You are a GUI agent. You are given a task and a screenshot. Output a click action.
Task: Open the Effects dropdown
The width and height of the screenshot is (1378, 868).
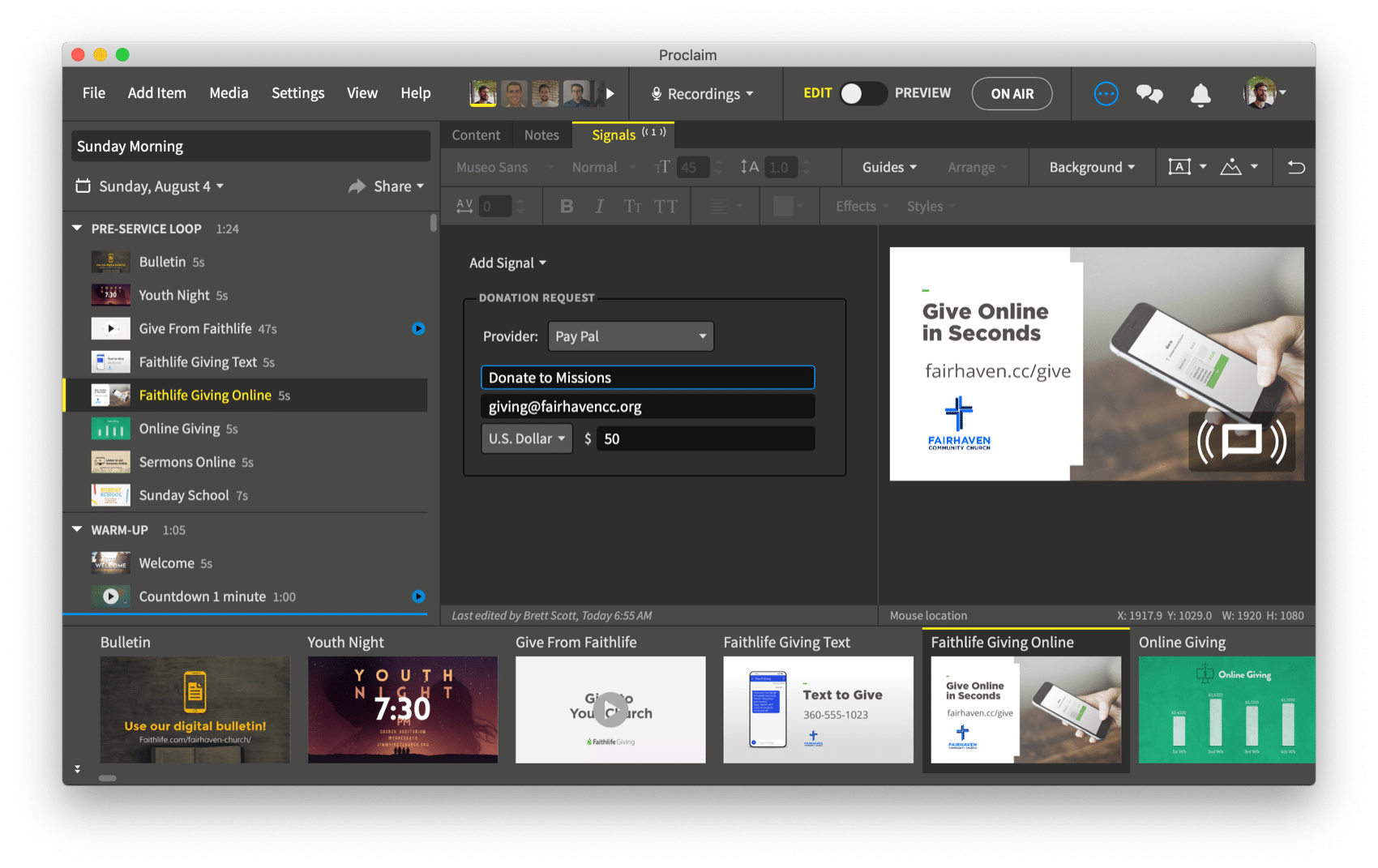862,207
